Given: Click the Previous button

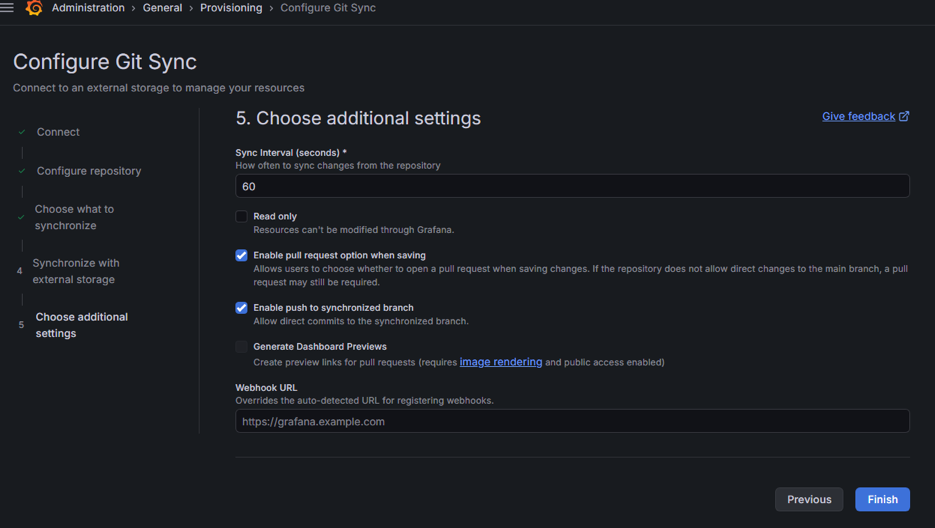Looking at the screenshot, I should [808, 499].
